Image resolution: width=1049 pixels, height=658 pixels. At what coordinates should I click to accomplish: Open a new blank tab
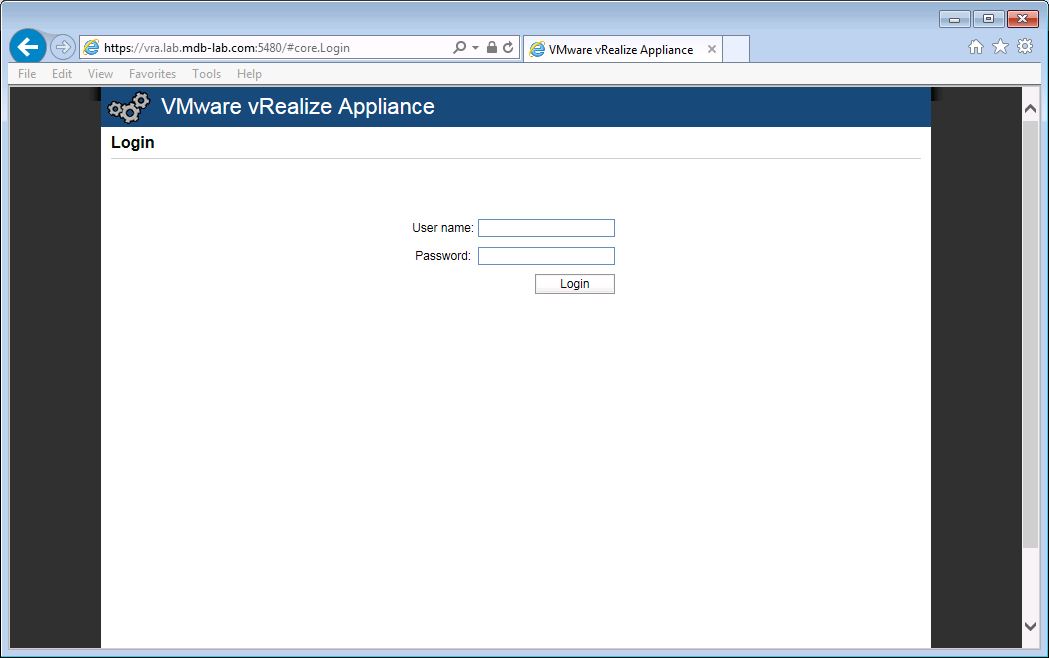[735, 49]
